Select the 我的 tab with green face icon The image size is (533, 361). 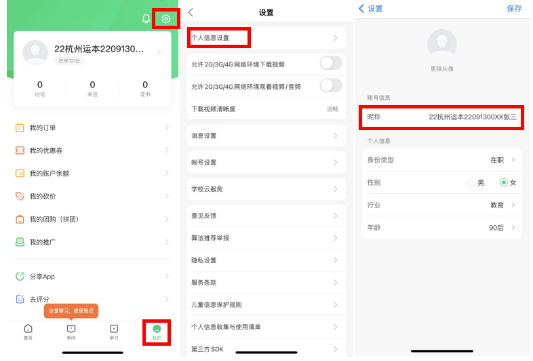(x=156, y=332)
